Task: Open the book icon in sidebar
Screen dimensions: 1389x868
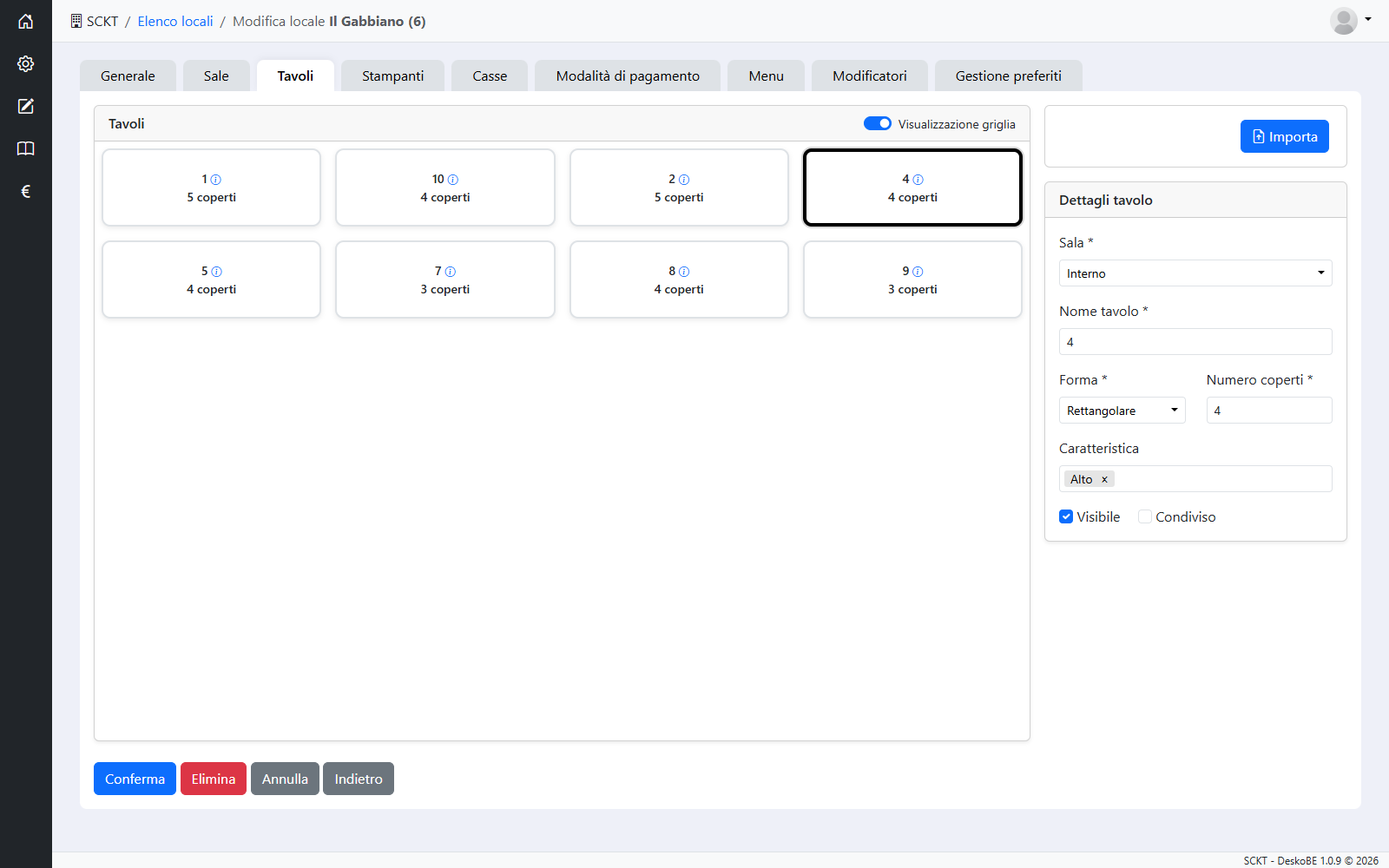Action: click(26, 148)
